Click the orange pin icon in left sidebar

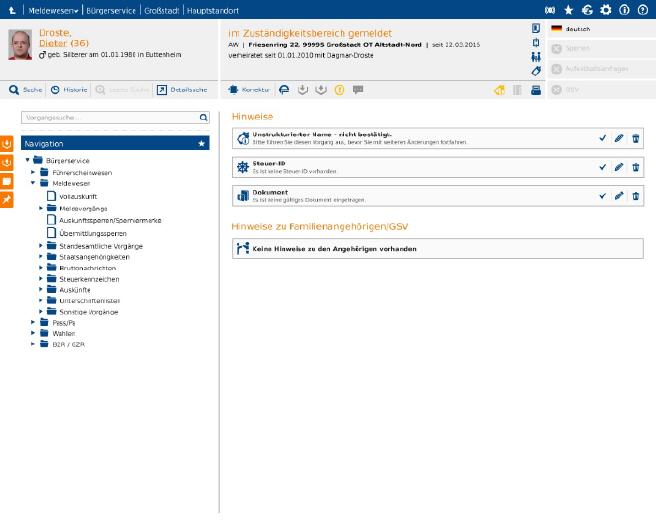[7, 200]
